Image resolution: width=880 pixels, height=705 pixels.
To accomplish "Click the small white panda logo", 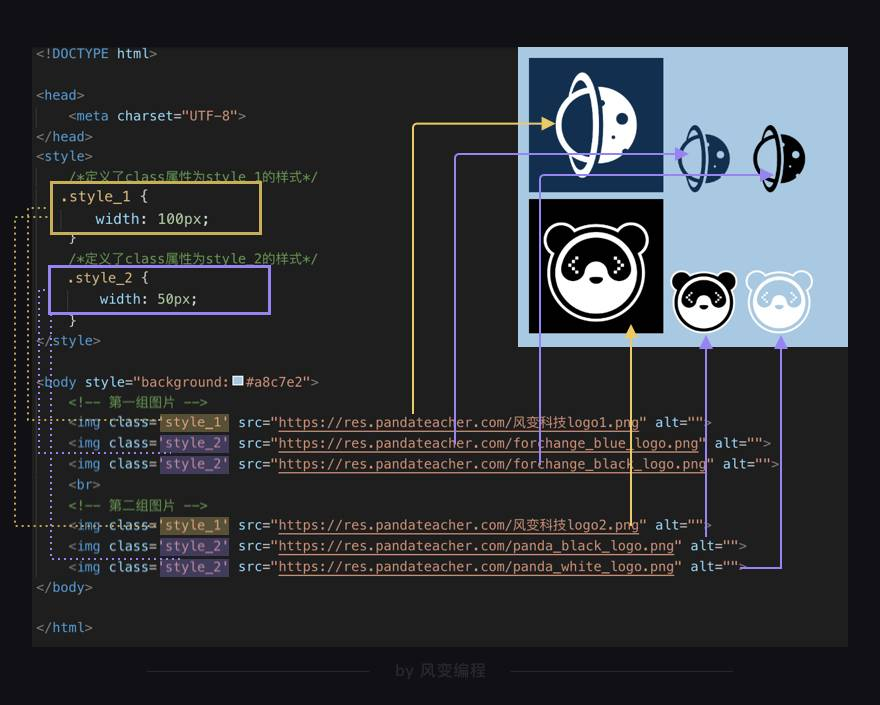I will [779, 301].
